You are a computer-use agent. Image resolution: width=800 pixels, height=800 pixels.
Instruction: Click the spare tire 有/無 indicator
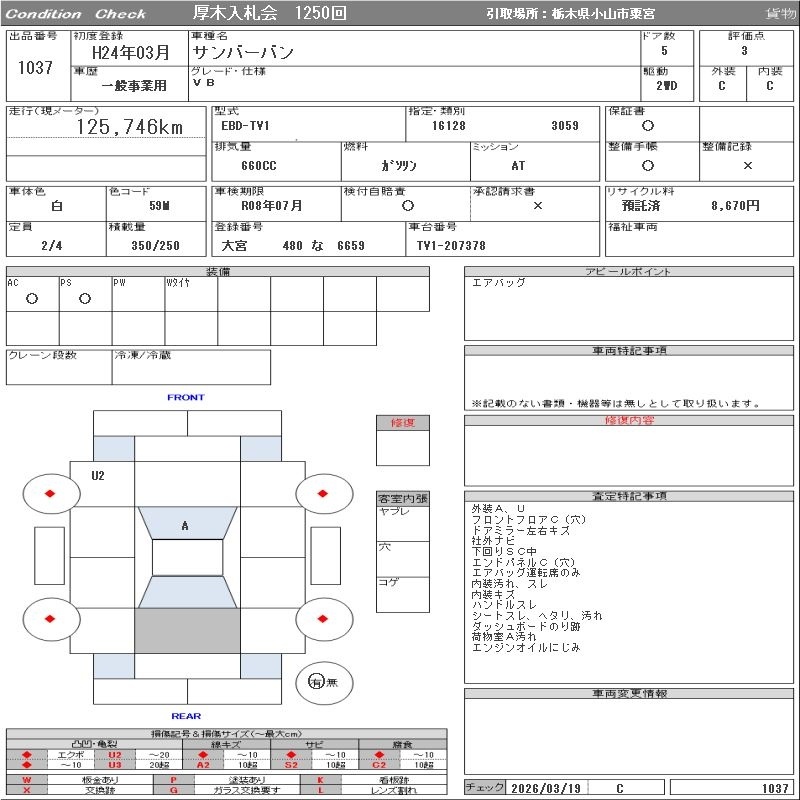click(316, 682)
